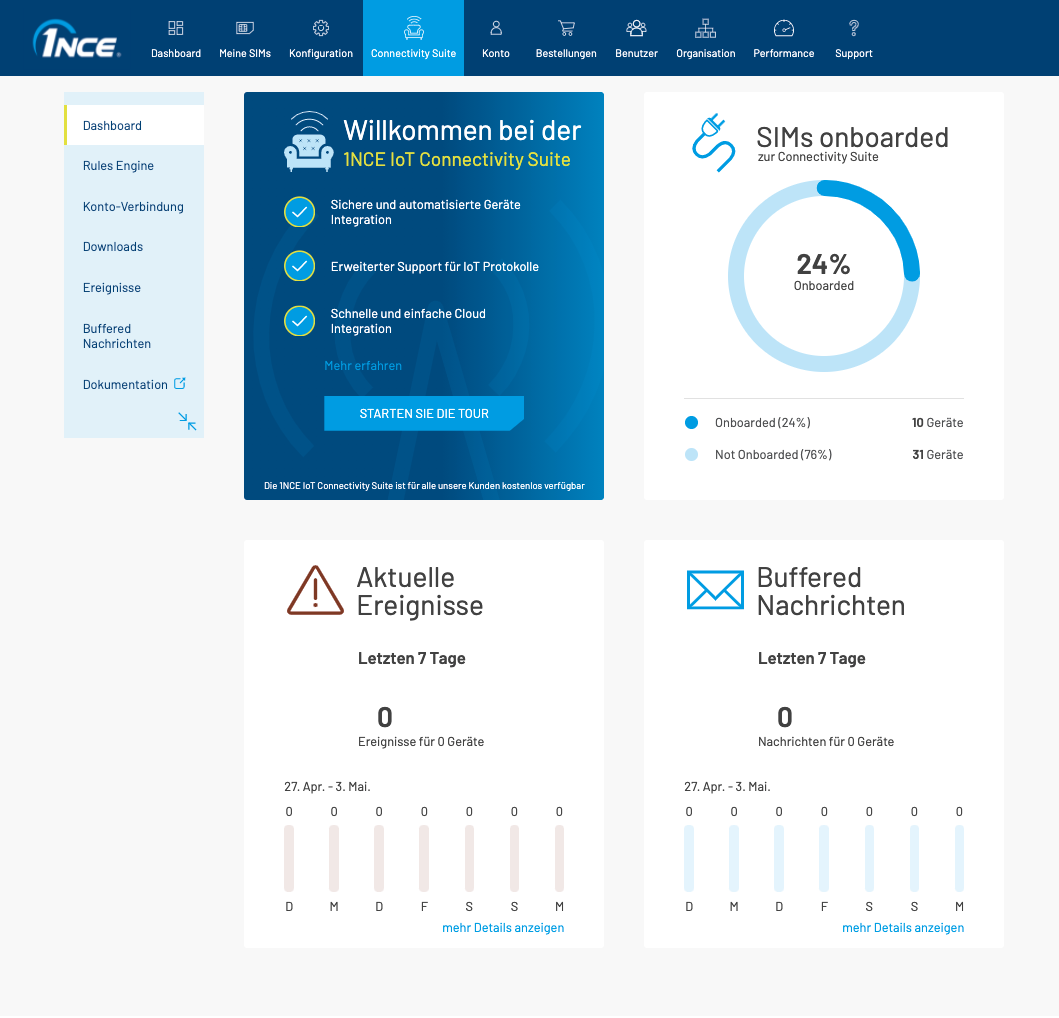Open Konfiguration gear icon
This screenshot has width=1059, height=1018.
[x=321, y=28]
